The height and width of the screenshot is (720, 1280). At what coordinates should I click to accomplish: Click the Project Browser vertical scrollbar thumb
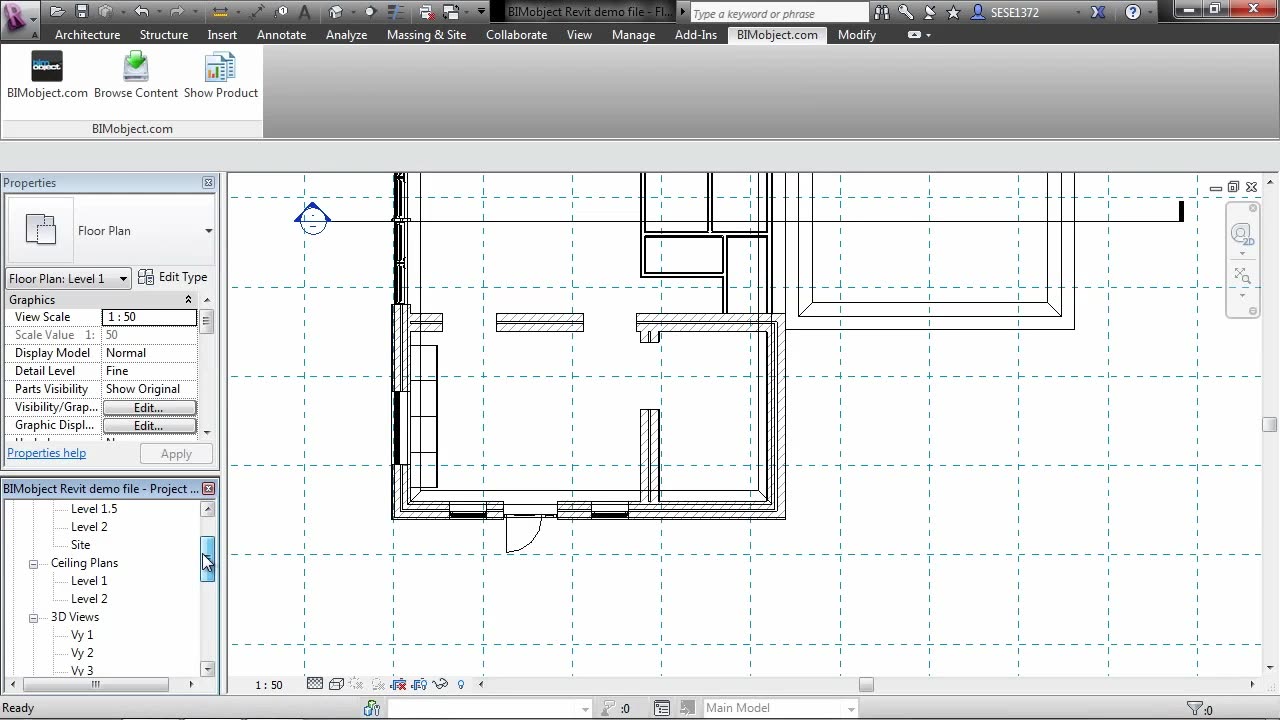click(208, 559)
